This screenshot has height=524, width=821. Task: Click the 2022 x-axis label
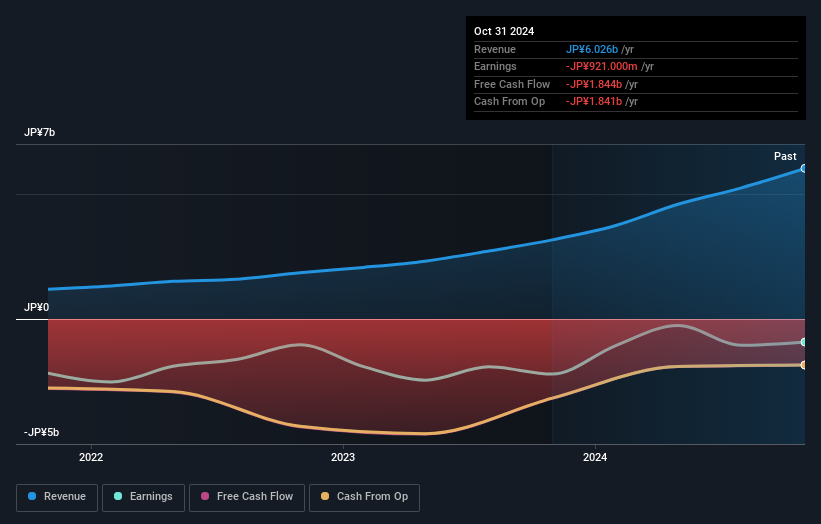pos(91,458)
